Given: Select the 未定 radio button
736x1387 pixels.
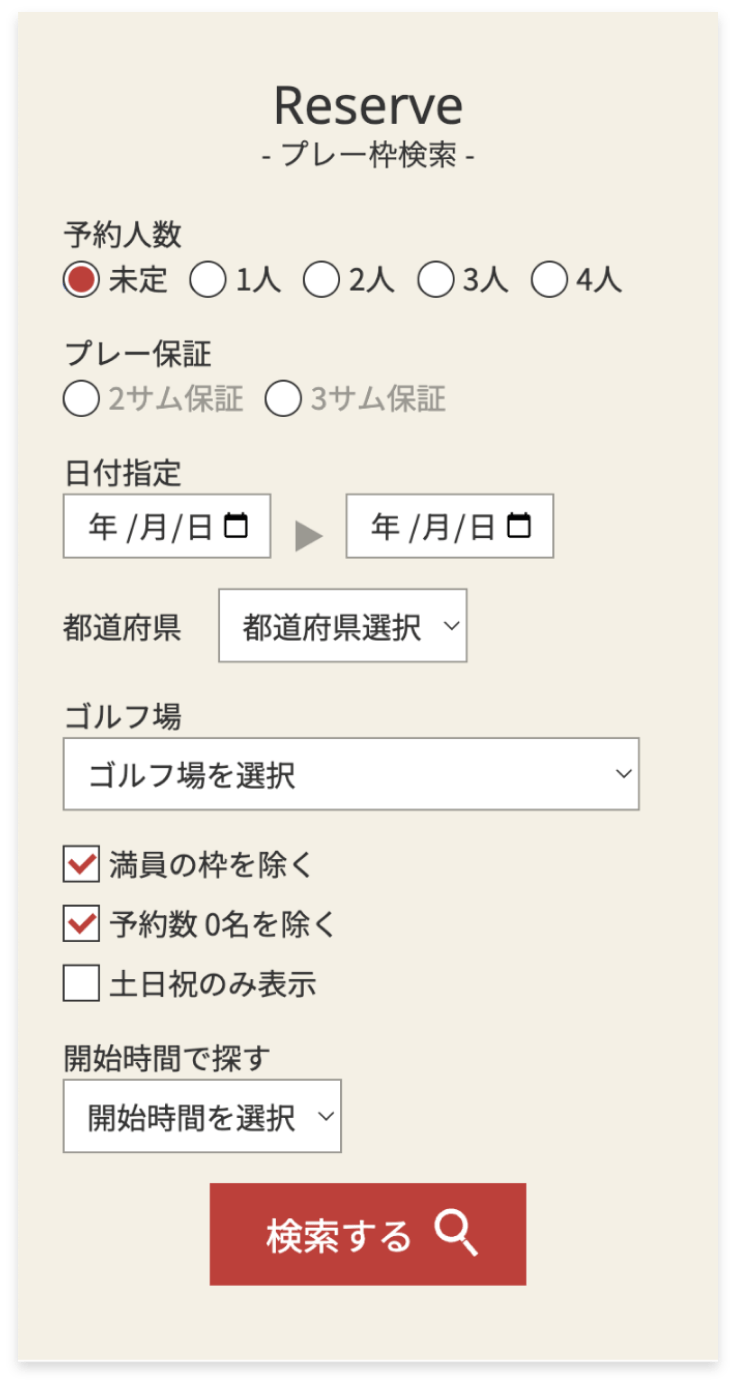Looking at the screenshot, I should [81, 281].
